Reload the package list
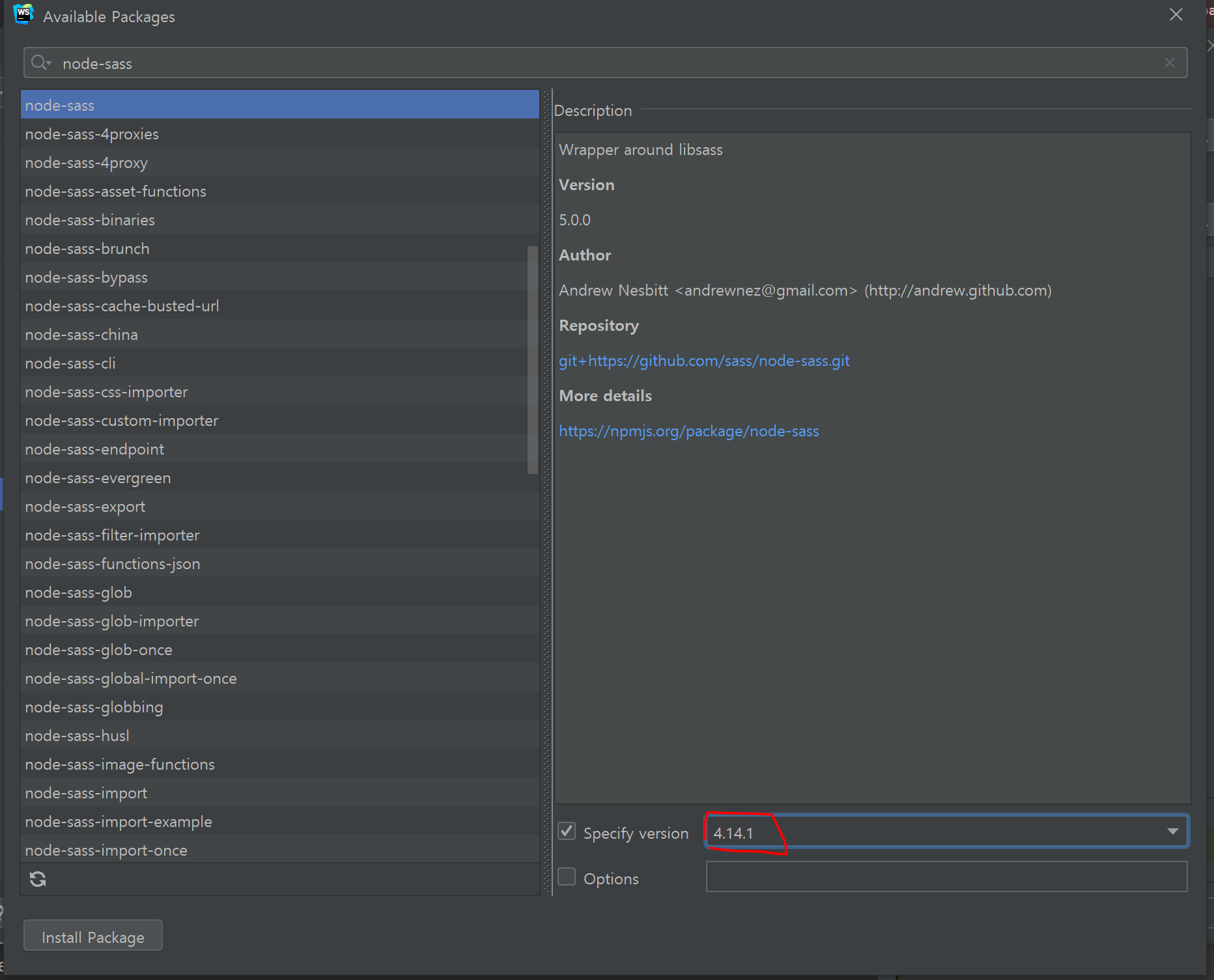The image size is (1214, 980). [x=38, y=879]
